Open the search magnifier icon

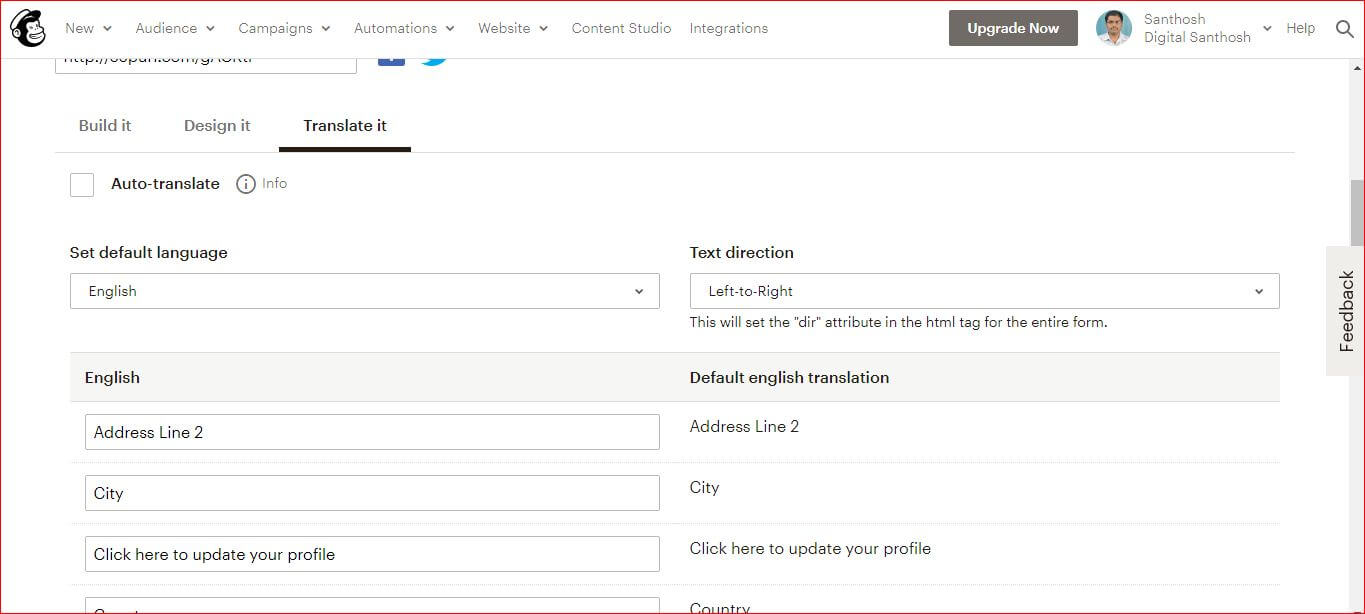click(1345, 29)
